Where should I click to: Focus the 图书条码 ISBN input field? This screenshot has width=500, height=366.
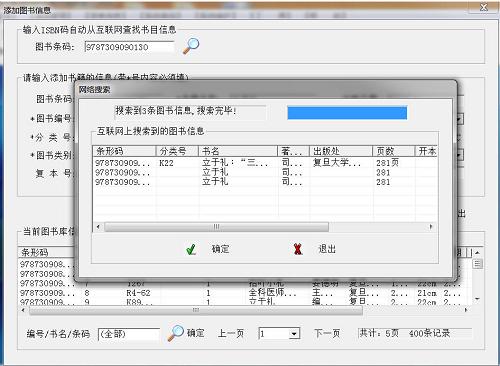pos(129,47)
